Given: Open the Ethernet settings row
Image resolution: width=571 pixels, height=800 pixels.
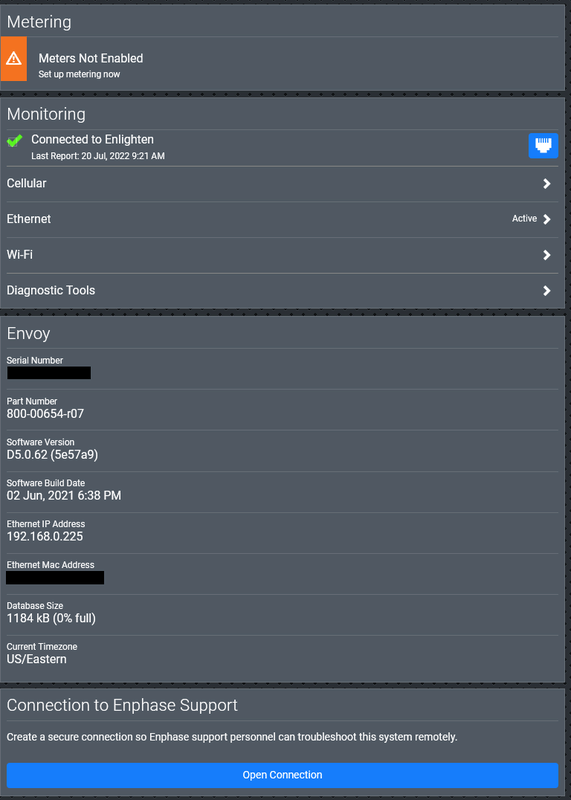Looking at the screenshot, I should pyautogui.click(x=282, y=219).
